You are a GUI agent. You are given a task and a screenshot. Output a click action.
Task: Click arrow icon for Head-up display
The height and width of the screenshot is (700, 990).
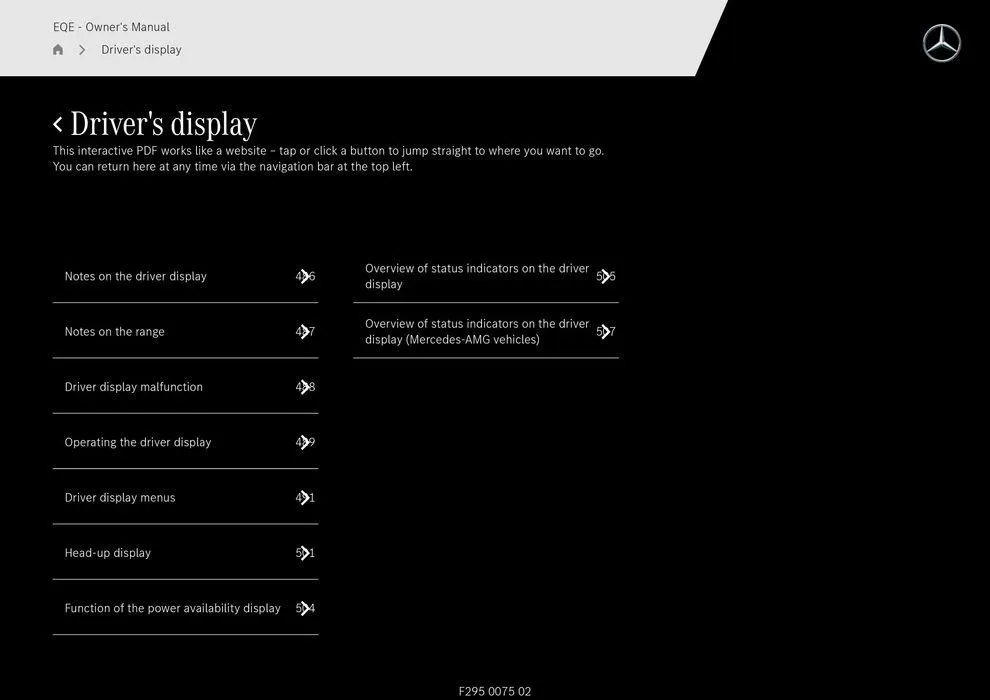pyautogui.click(x=305, y=553)
